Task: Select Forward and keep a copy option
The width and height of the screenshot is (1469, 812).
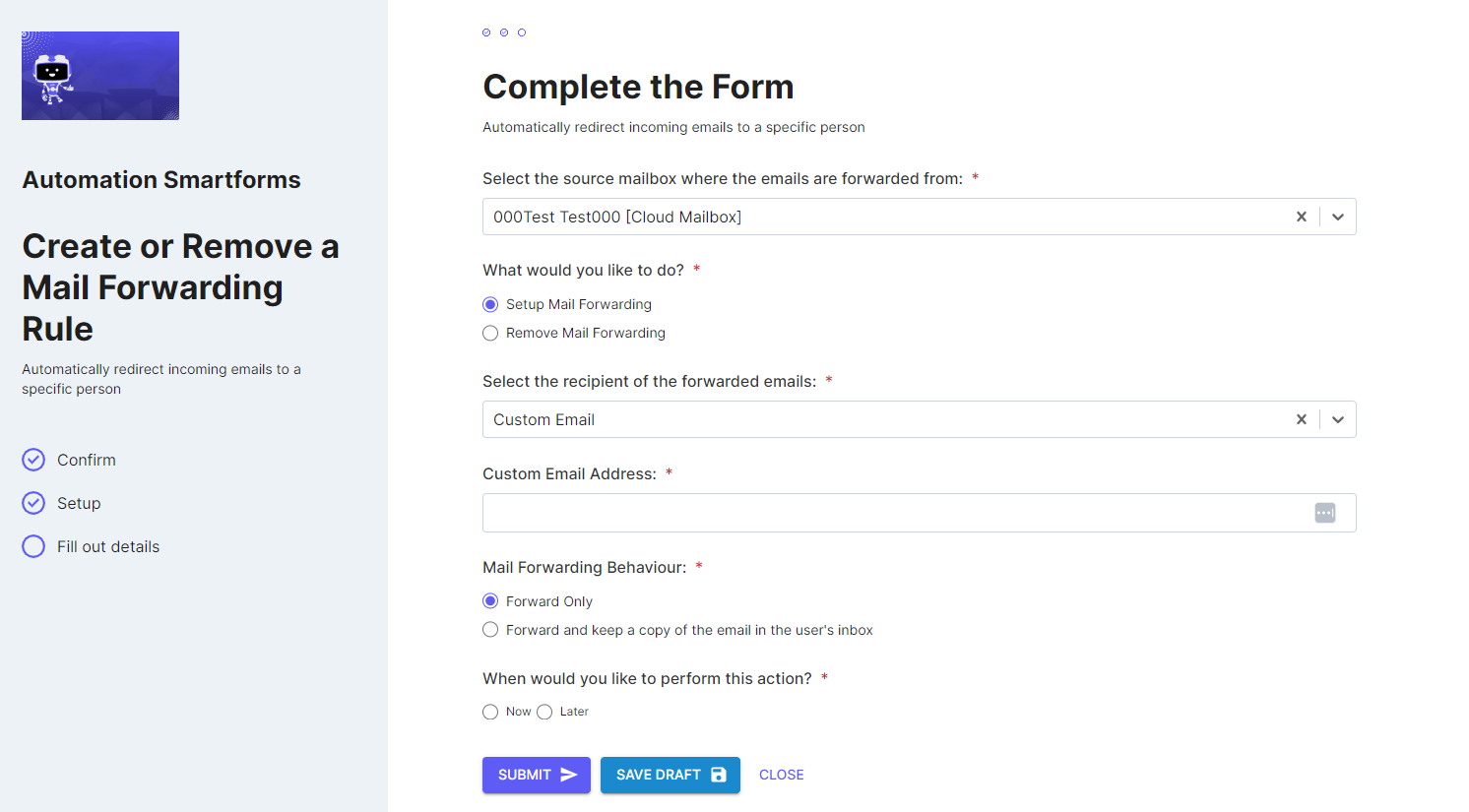Action: [490, 630]
